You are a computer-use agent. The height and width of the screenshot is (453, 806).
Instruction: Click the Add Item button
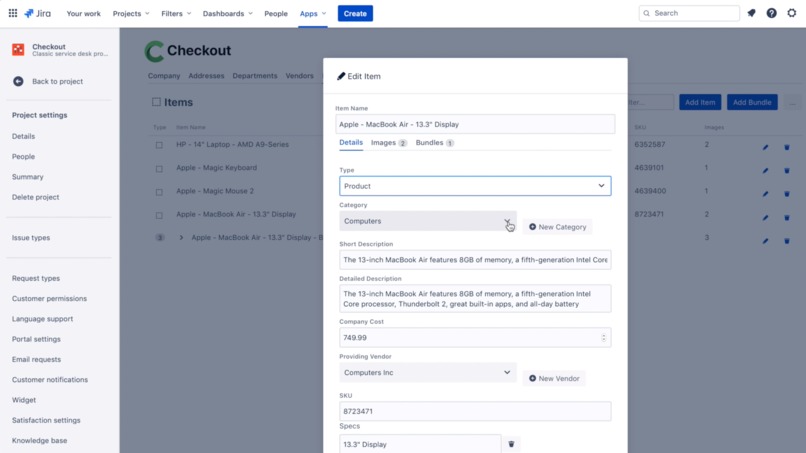pyautogui.click(x=700, y=102)
